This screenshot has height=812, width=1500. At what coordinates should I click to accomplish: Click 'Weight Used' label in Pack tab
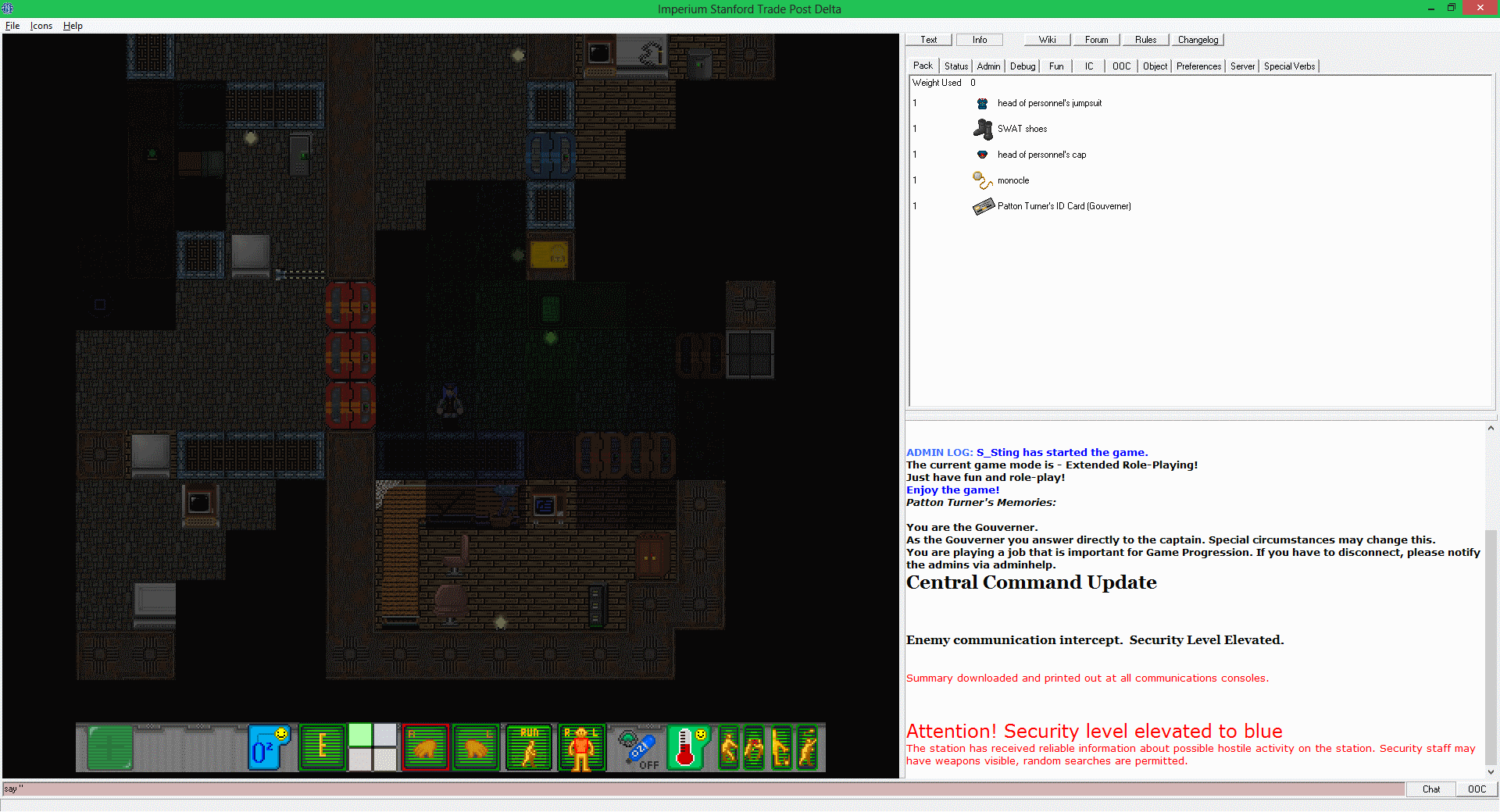point(937,83)
